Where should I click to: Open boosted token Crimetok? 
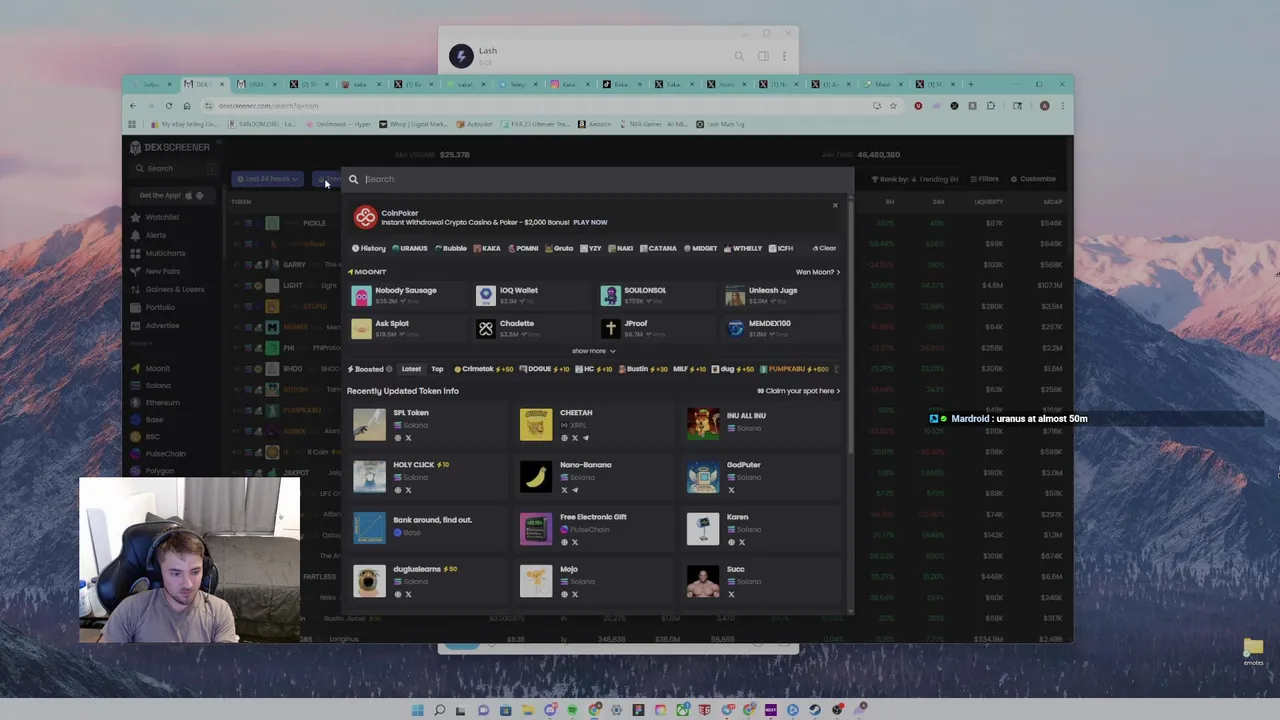[484, 369]
